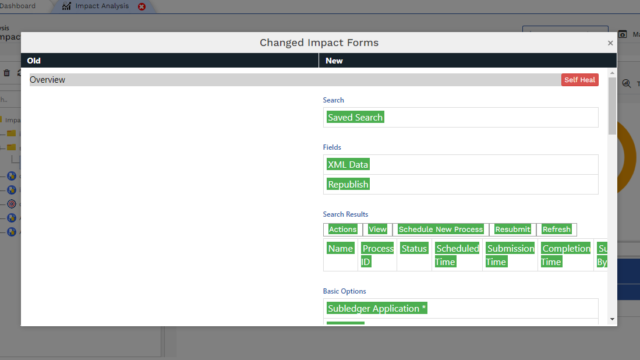This screenshot has width=640, height=360.
Task: Click the Basic Options section label
Action: 344,291
